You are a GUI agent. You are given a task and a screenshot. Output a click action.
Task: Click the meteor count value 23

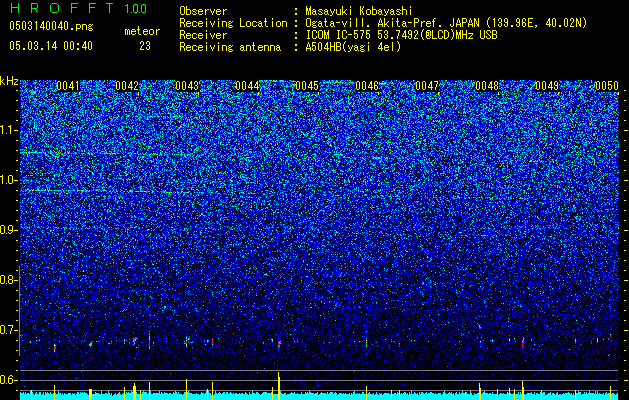pos(145,46)
